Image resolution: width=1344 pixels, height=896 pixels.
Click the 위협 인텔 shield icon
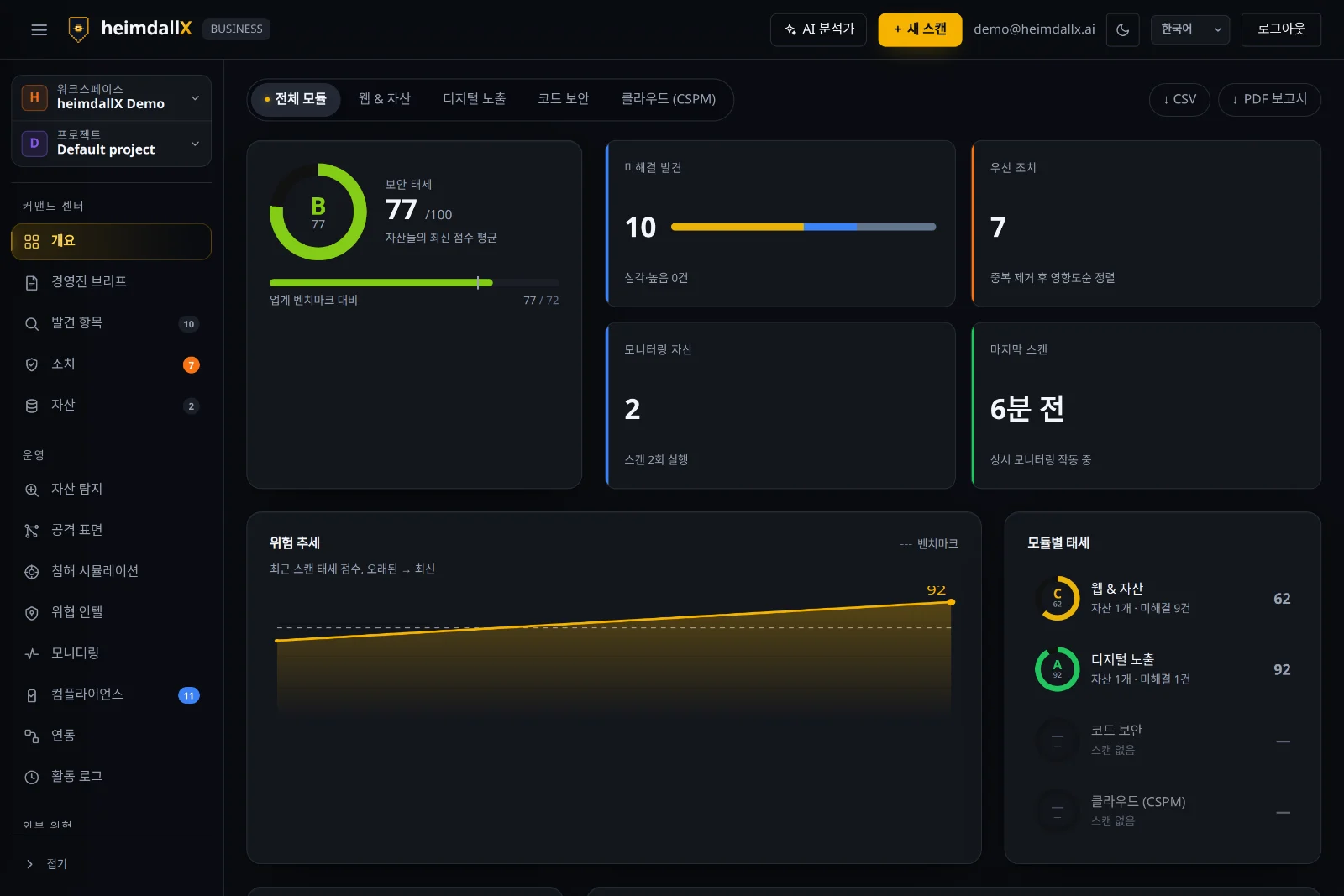pyautogui.click(x=32, y=613)
